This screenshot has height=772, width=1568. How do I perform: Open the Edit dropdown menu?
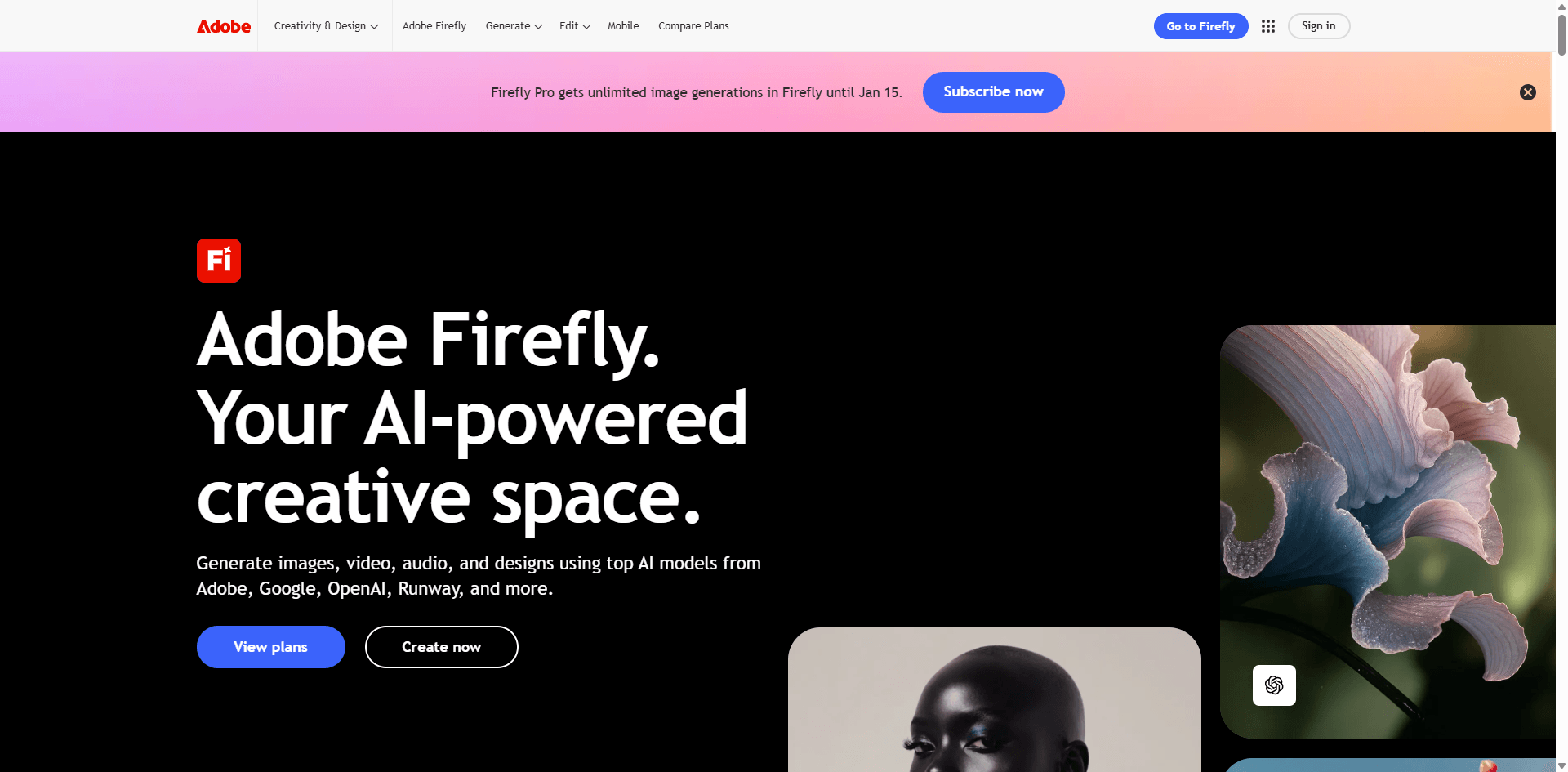click(575, 26)
